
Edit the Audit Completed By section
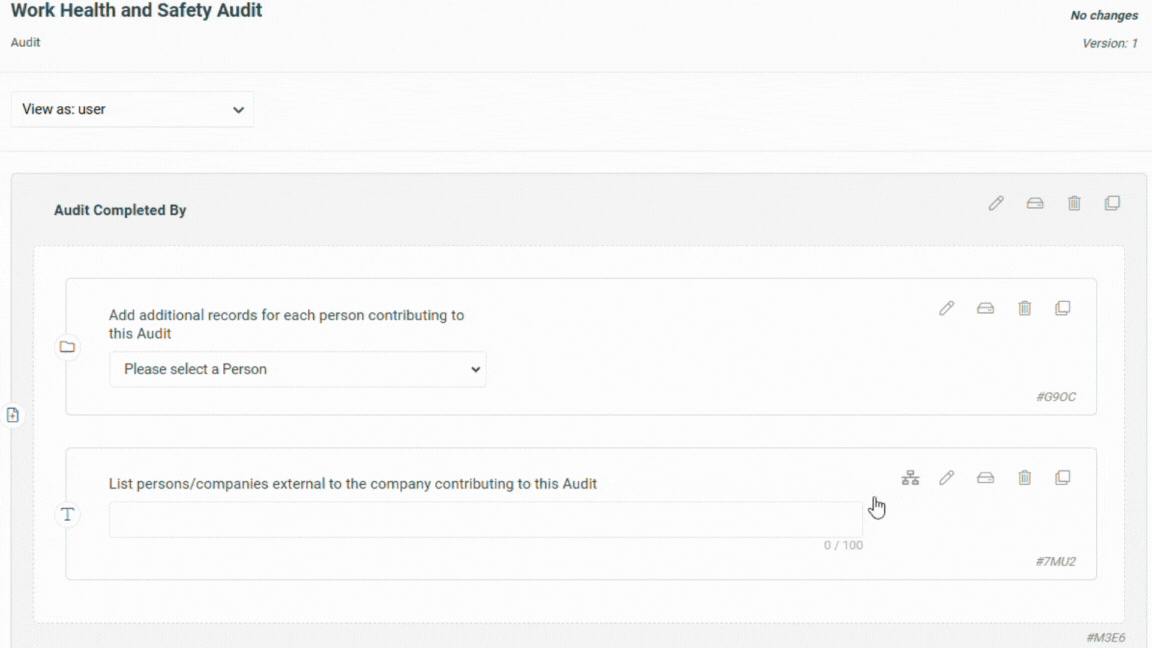tap(996, 203)
